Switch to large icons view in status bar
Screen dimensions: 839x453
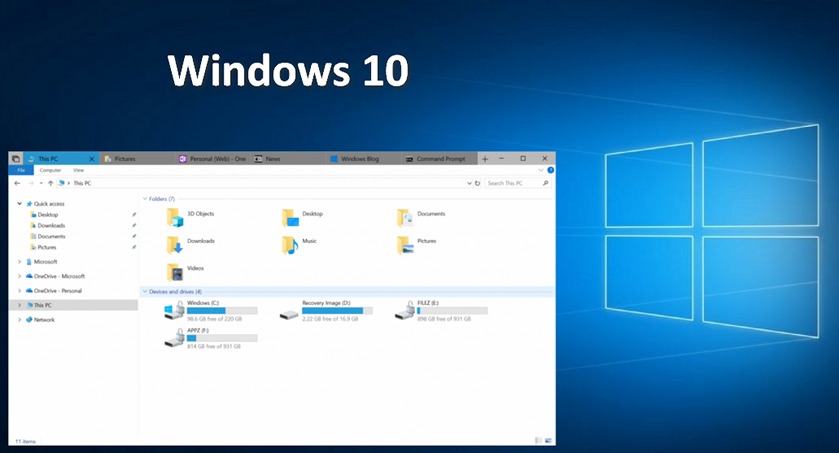click(x=548, y=440)
